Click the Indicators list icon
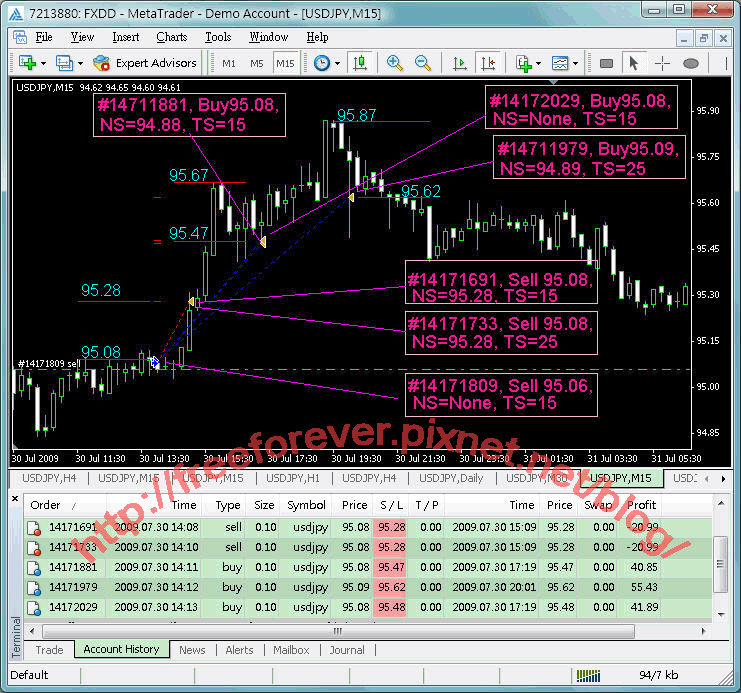The width and height of the screenshot is (741, 693). click(x=523, y=63)
